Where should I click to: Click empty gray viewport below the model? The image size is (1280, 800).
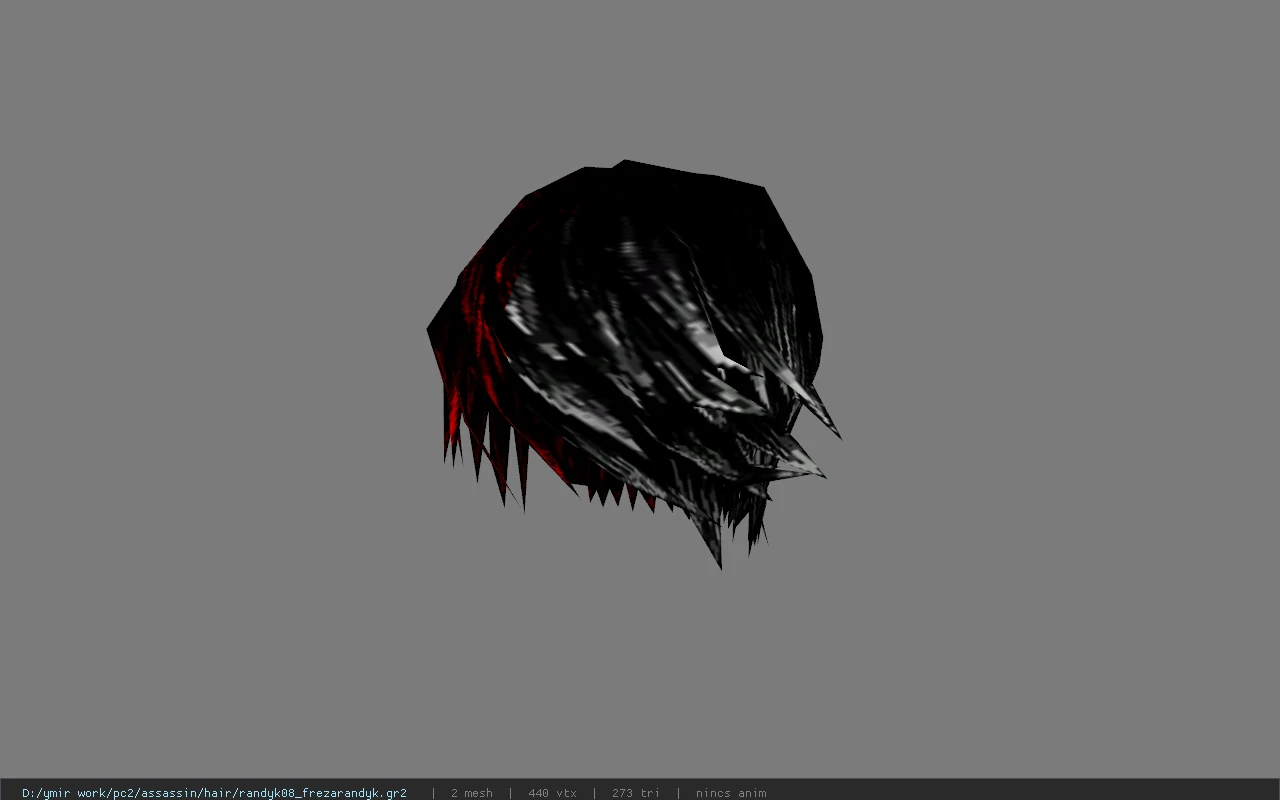(640, 670)
